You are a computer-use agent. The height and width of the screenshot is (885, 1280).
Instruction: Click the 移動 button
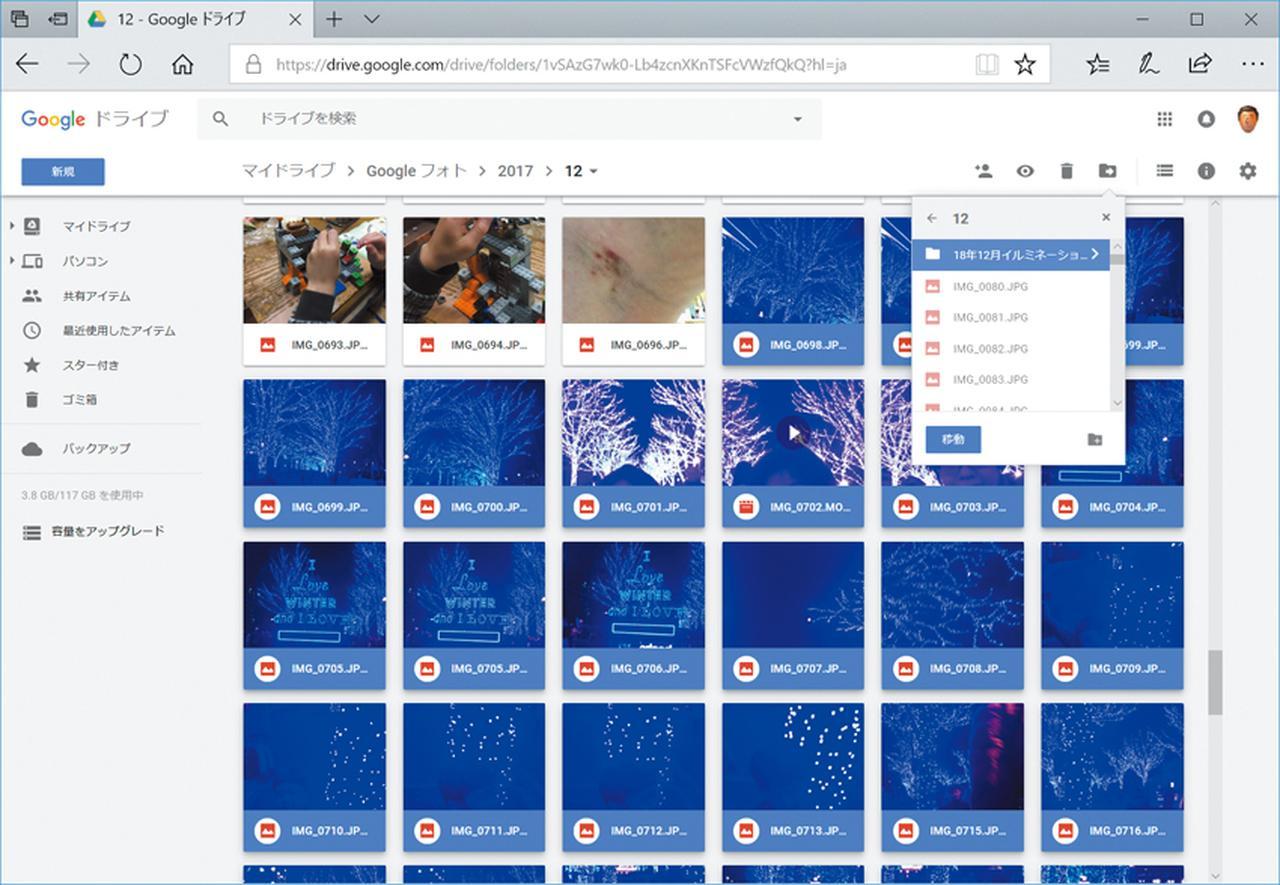click(953, 440)
